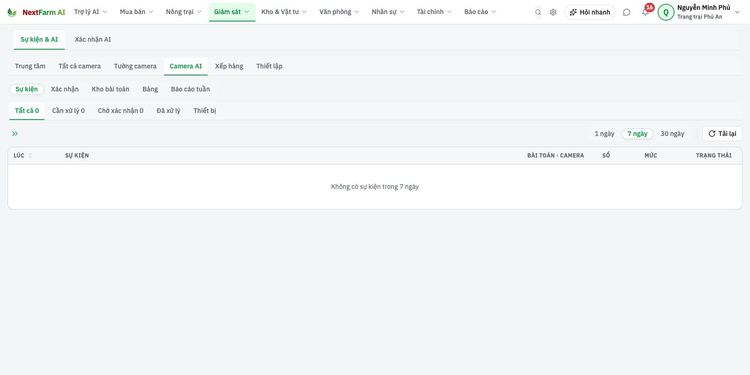Select the Sự kiện & AI tab
The height and width of the screenshot is (375, 750).
pyautogui.click(x=39, y=40)
